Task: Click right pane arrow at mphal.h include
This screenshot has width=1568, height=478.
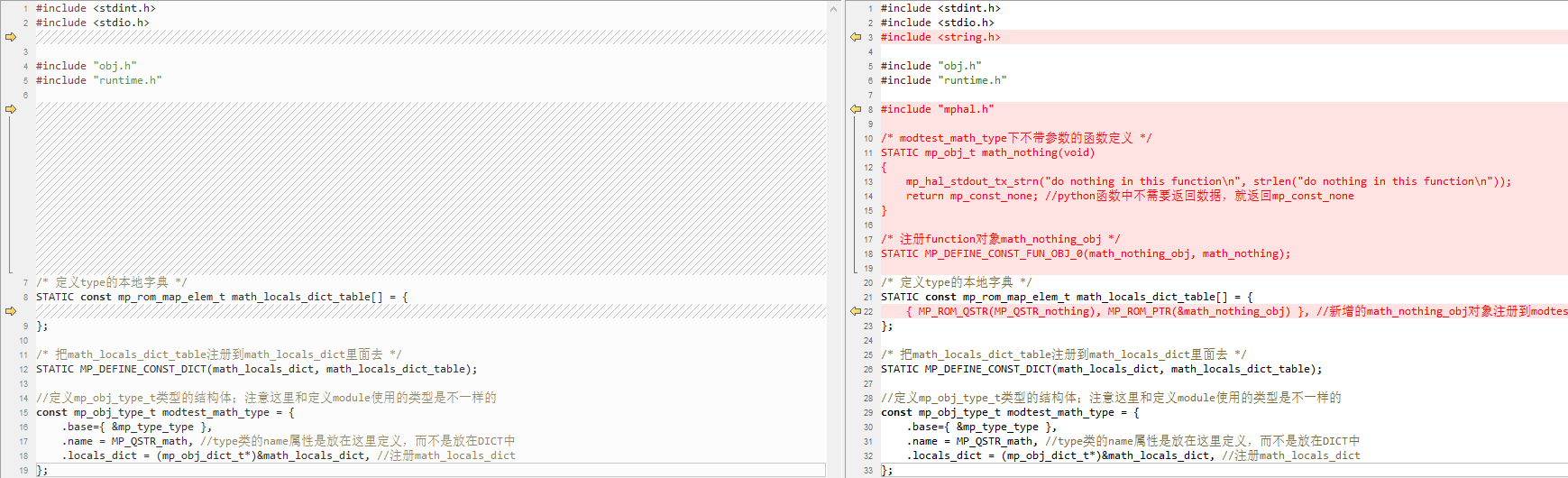Action: coord(856,109)
